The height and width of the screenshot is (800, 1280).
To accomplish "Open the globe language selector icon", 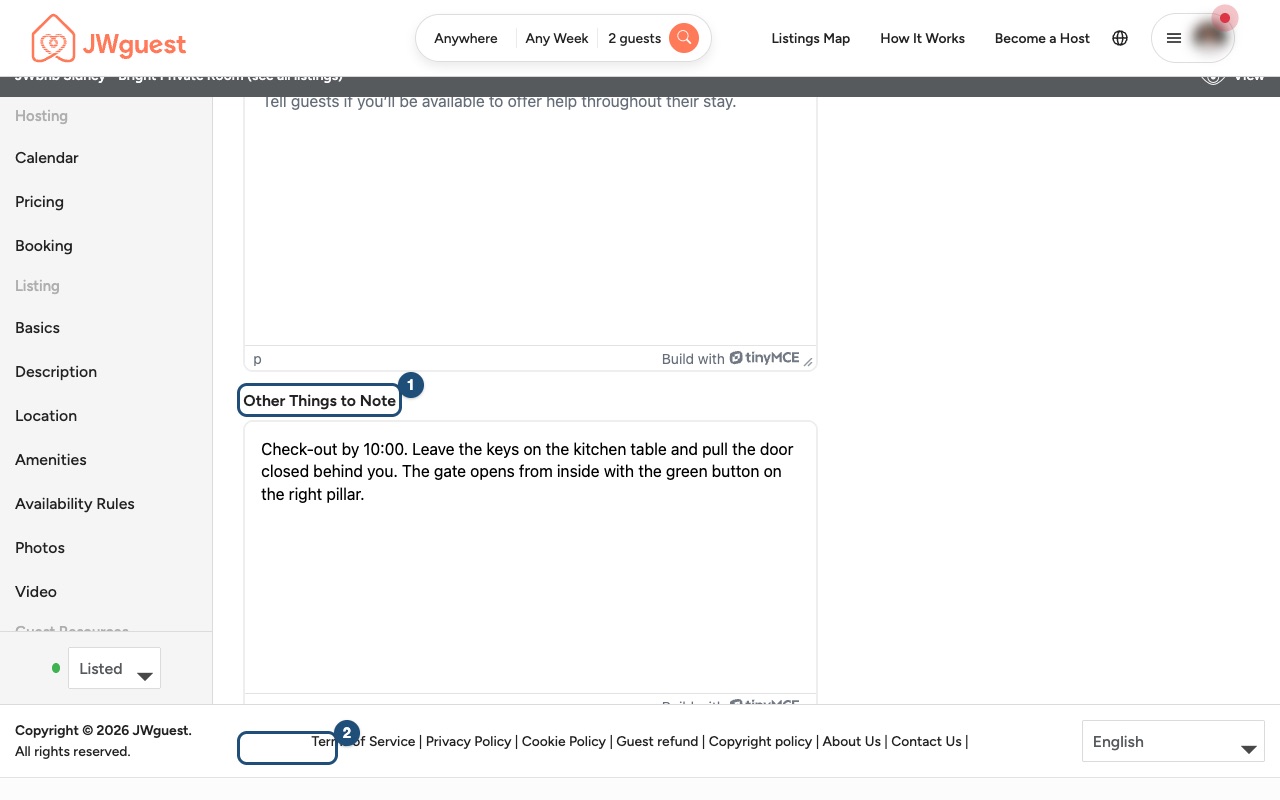I will pyautogui.click(x=1120, y=38).
